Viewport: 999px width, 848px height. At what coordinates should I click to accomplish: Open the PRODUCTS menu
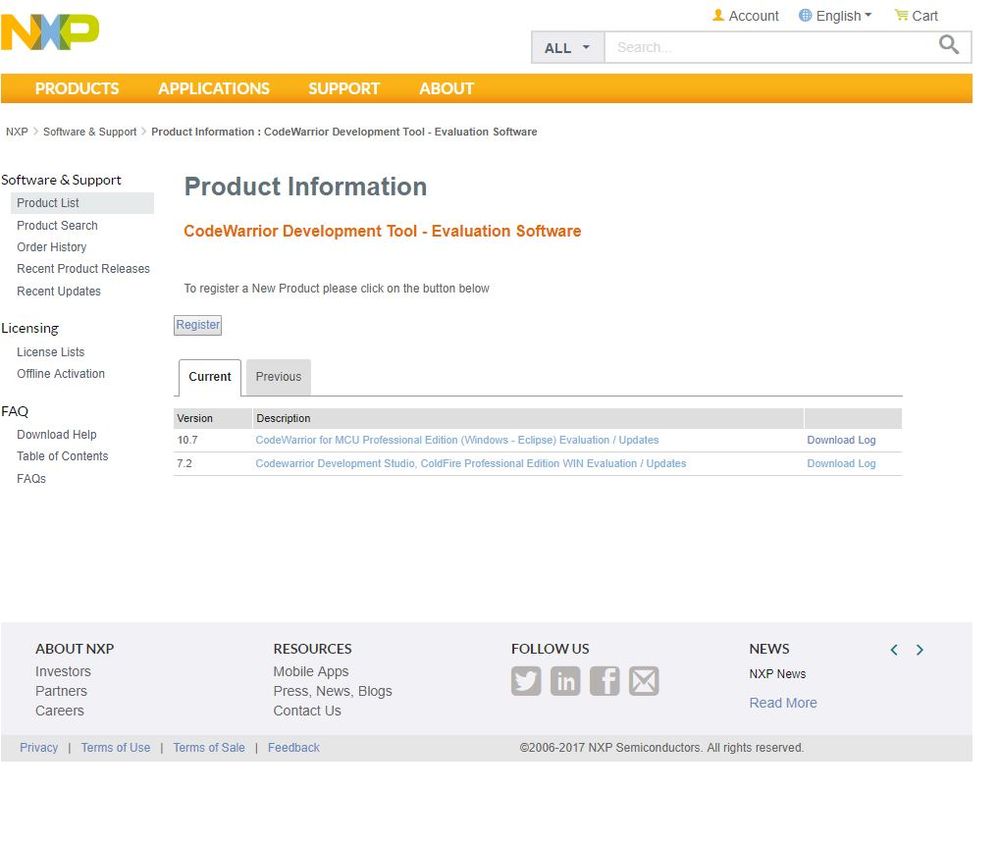pyautogui.click(x=77, y=88)
